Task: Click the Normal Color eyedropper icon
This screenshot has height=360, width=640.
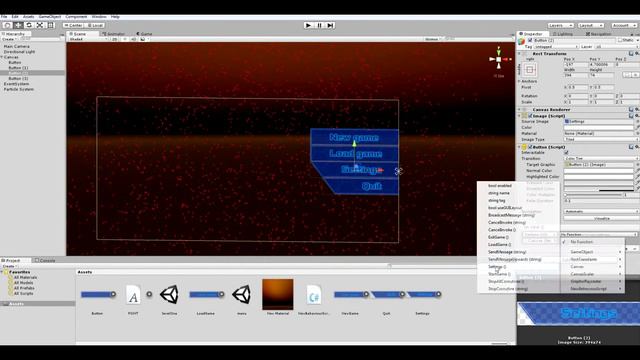Action: (637, 171)
